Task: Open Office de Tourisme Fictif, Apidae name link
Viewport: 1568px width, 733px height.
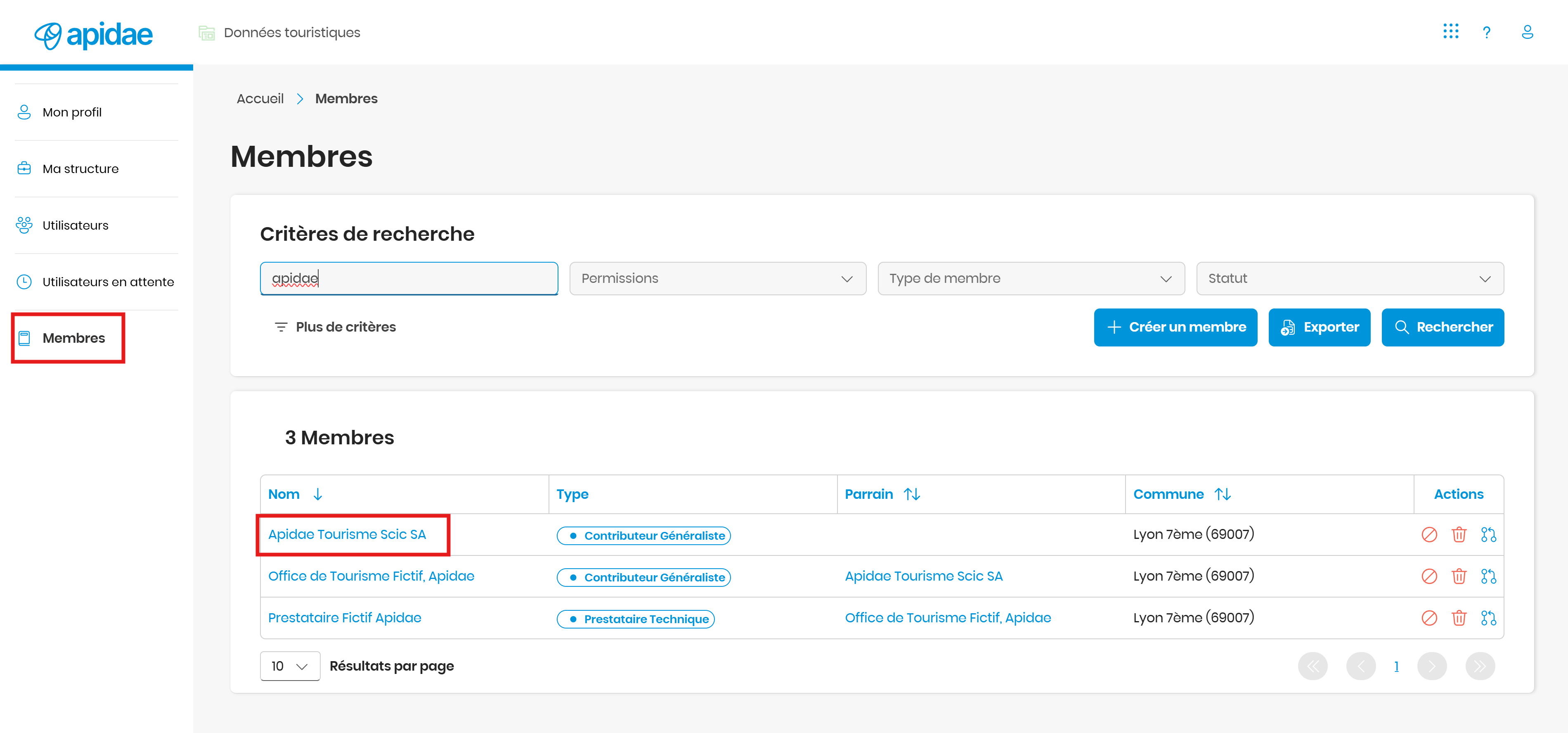Action: [x=371, y=576]
